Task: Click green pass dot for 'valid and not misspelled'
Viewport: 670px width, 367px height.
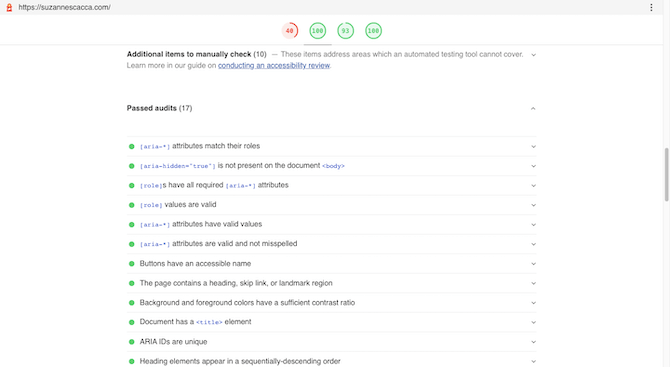Action: (132, 244)
